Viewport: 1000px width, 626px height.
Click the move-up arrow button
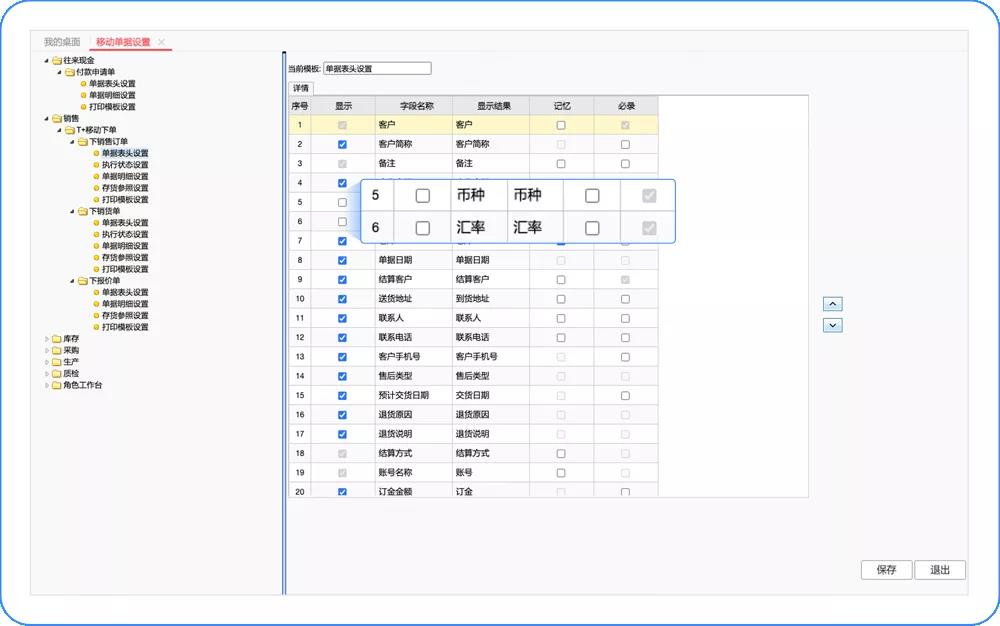point(832,304)
